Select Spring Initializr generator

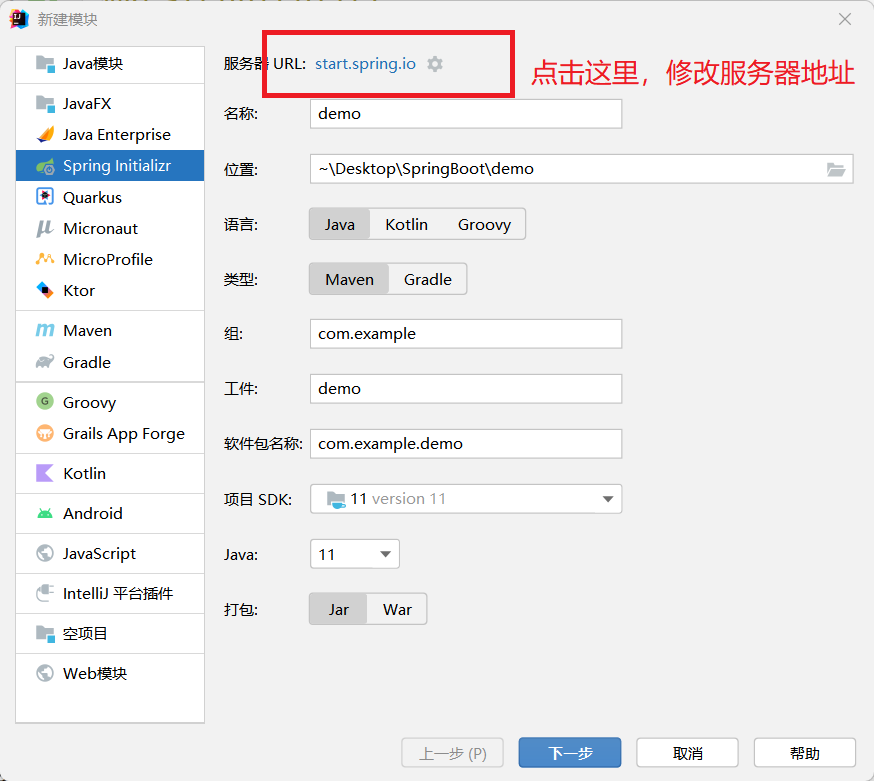[110, 166]
